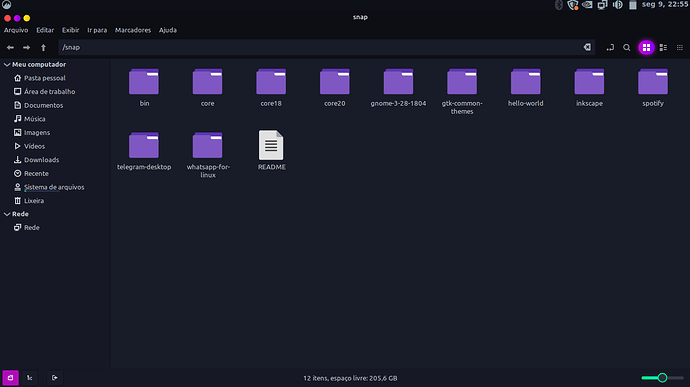Open the battery tray icon
This screenshot has width=690, height=387.
pyautogui.click(x=633, y=5)
